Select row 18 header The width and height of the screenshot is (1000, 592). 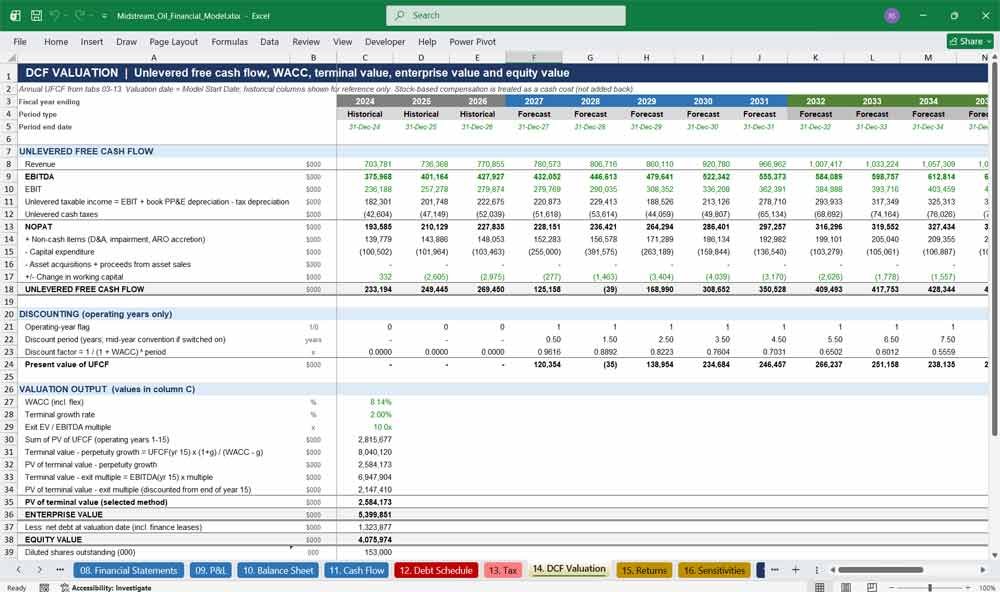9,289
